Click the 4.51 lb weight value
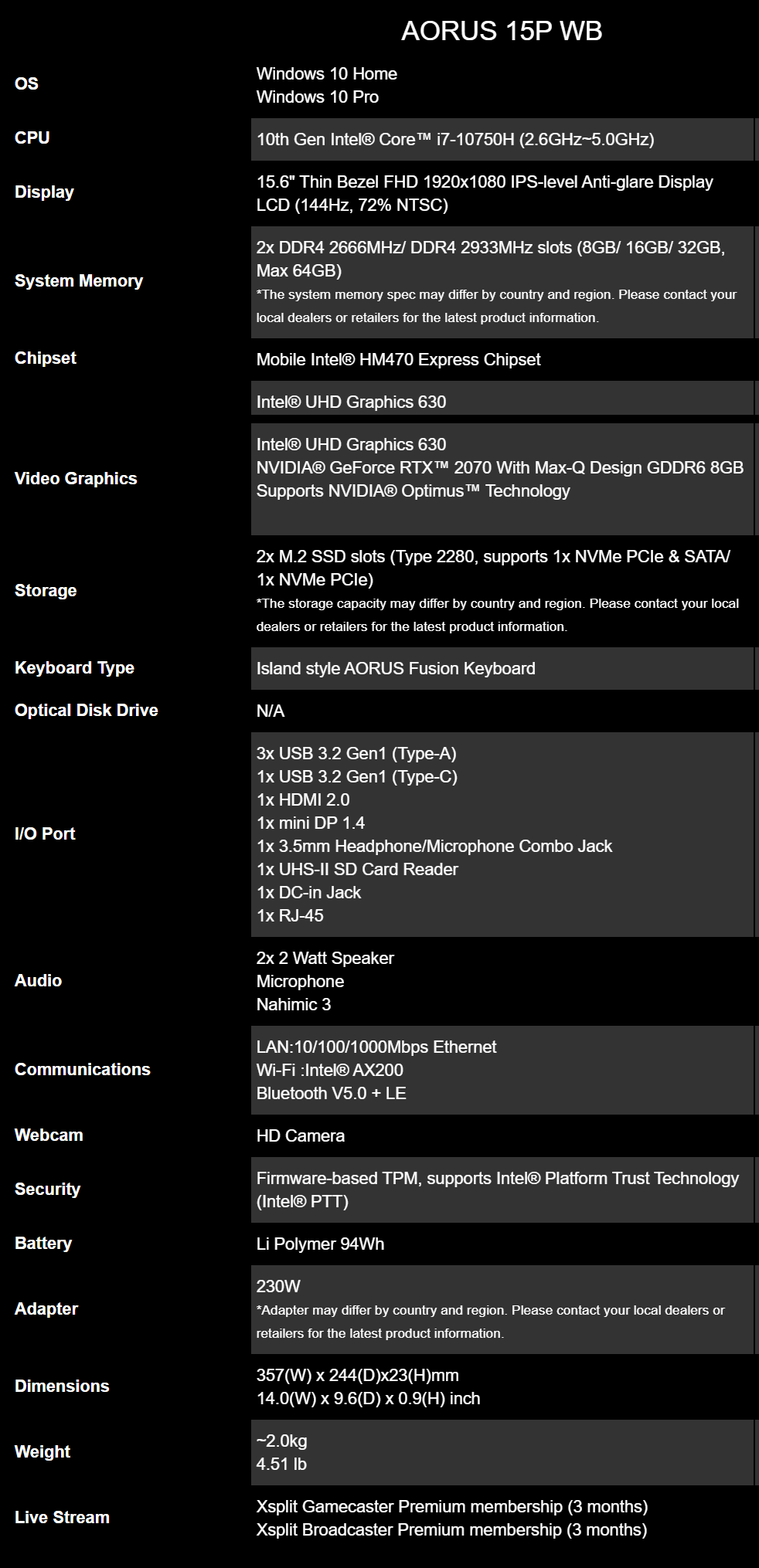This screenshot has width=759, height=1568. [x=281, y=1464]
